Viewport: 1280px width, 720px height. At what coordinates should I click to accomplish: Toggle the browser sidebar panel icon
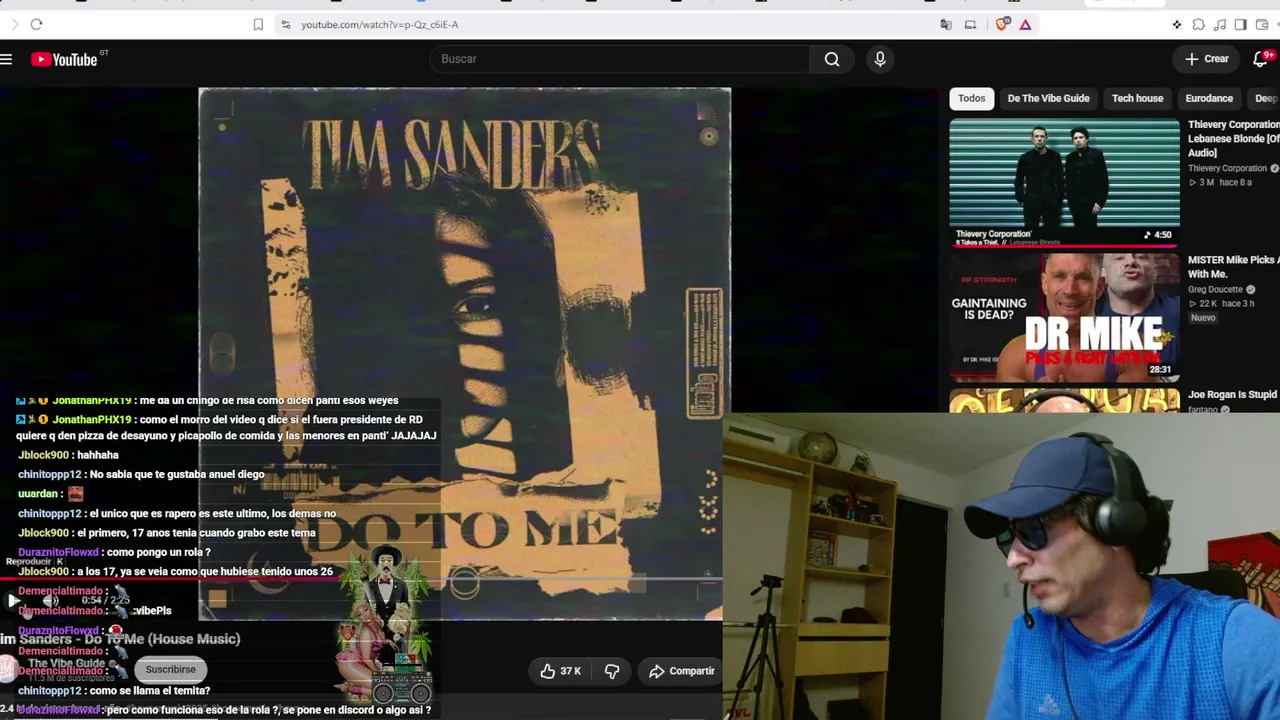pos(1240,24)
